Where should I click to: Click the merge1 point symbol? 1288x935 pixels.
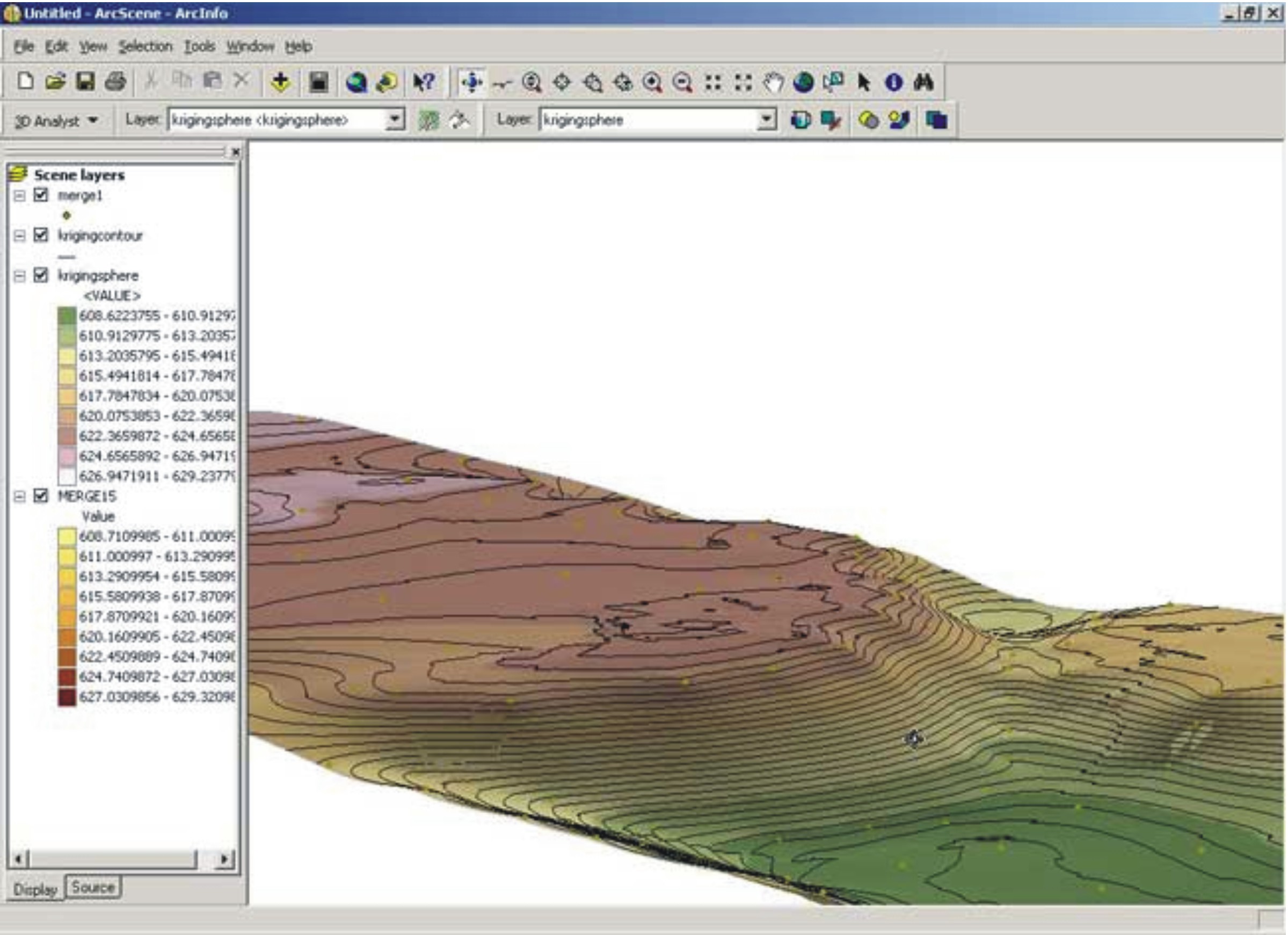67,215
